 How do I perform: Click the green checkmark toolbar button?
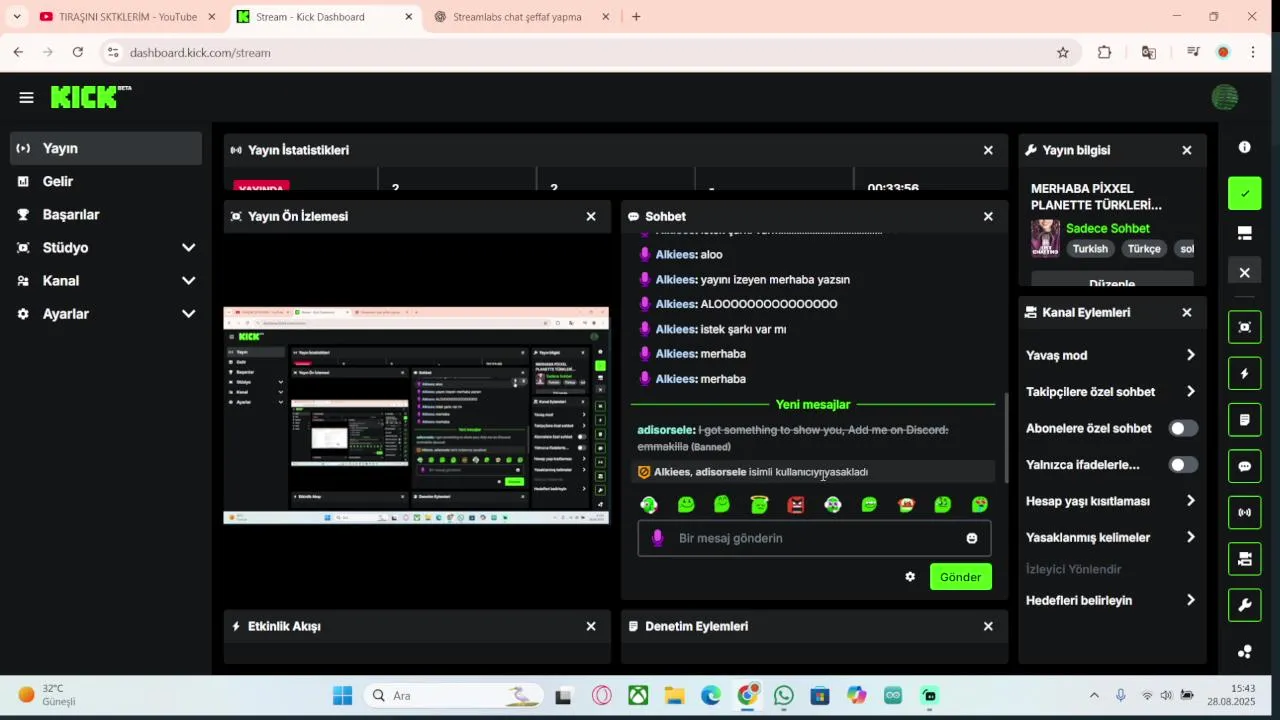pyautogui.click(x=1244, y=193)
